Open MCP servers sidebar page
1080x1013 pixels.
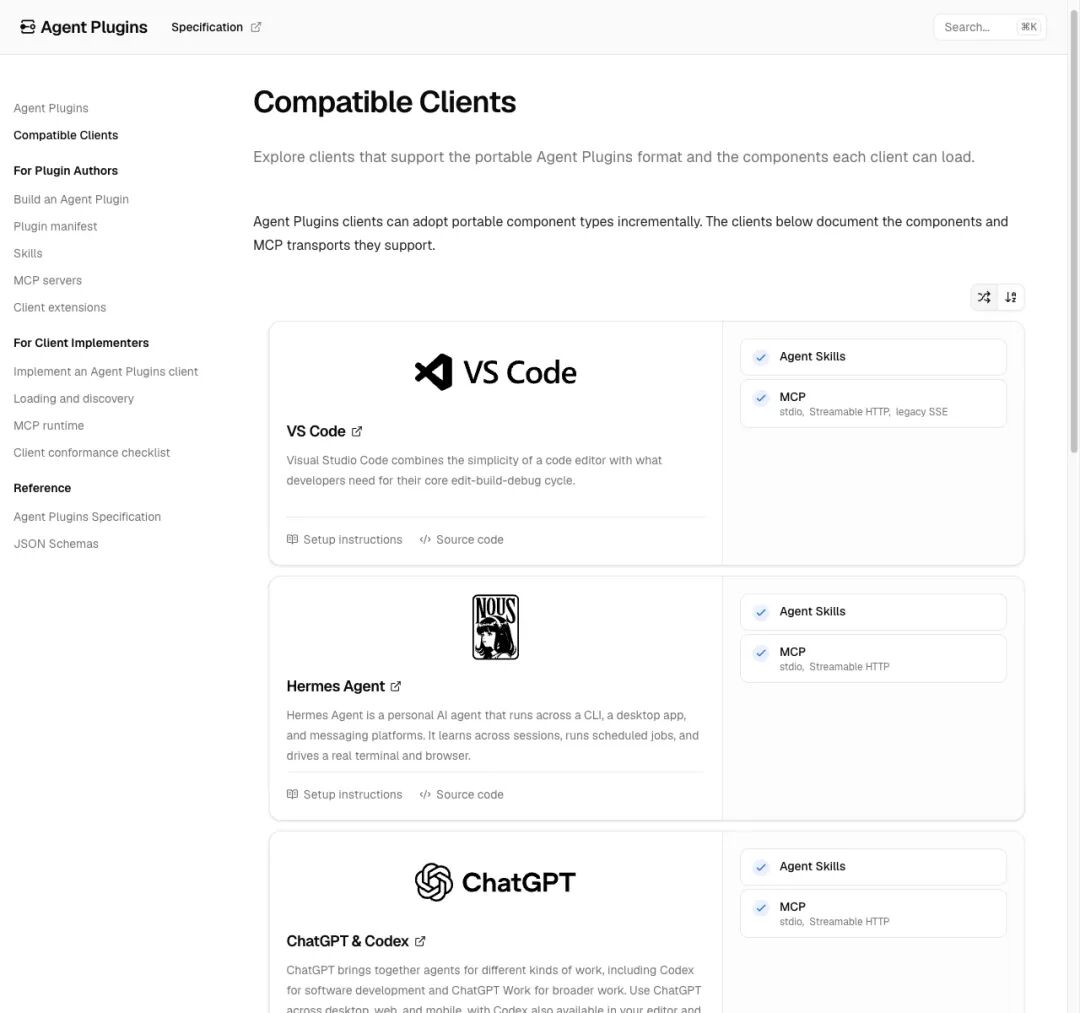coord(48,280)
